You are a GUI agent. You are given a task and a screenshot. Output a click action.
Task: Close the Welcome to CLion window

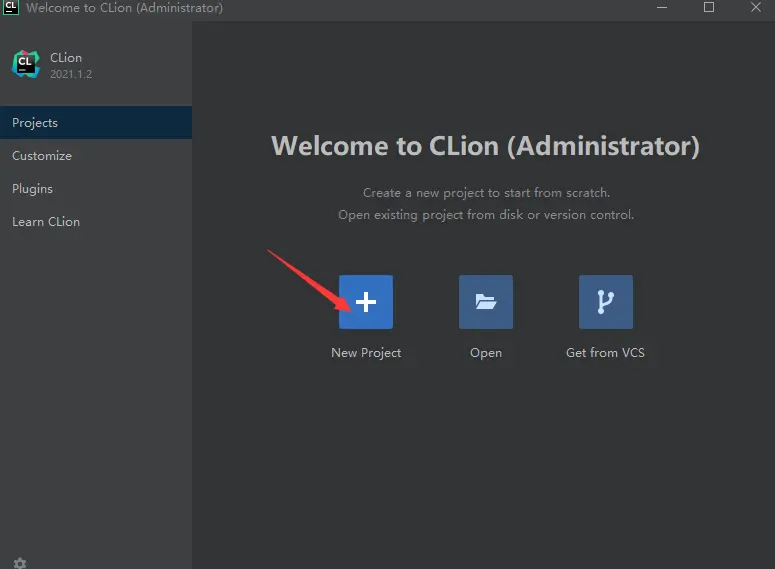click(x=756, y=7)
